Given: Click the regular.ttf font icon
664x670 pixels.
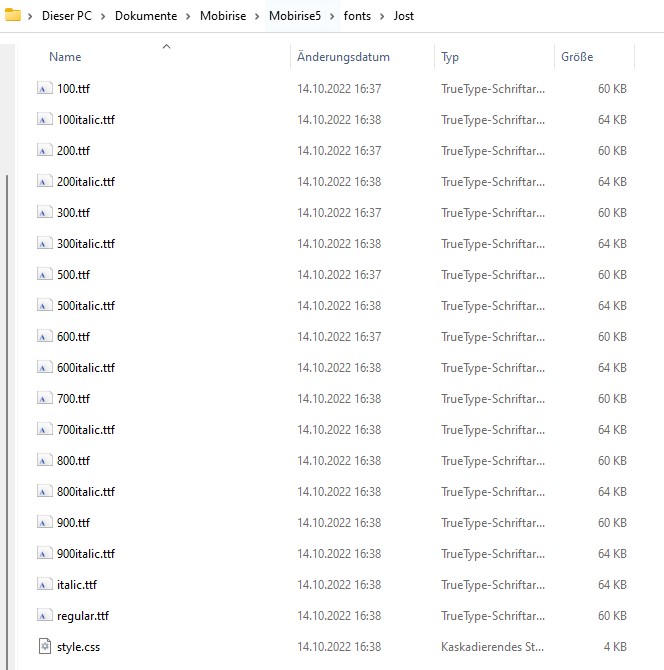Looking at the screenshot, I should pyautogui.click(x=44, y=616).
